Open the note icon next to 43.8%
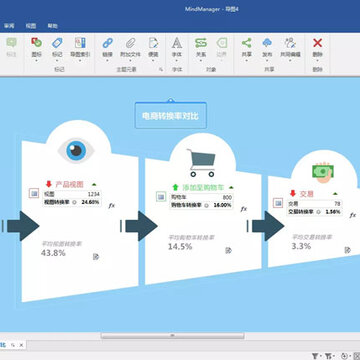 [96, 256]
